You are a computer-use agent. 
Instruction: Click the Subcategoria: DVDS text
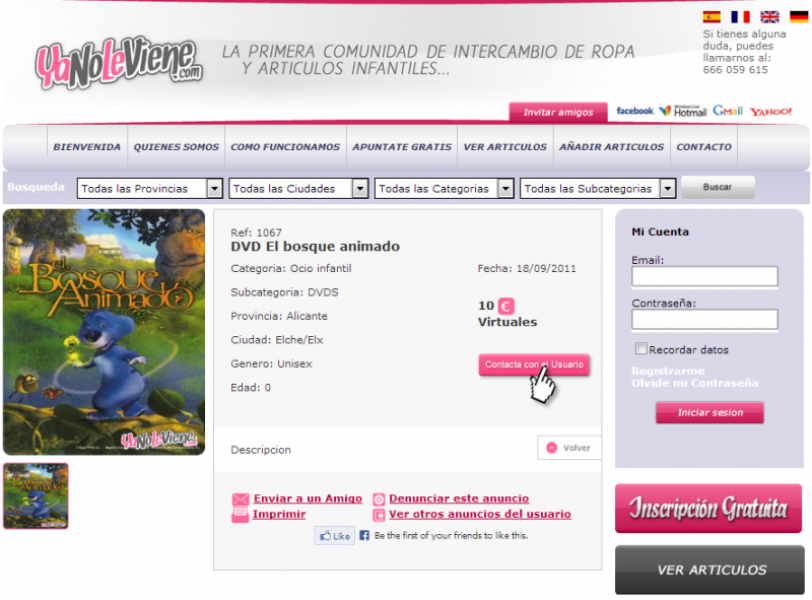pos(284,292)
